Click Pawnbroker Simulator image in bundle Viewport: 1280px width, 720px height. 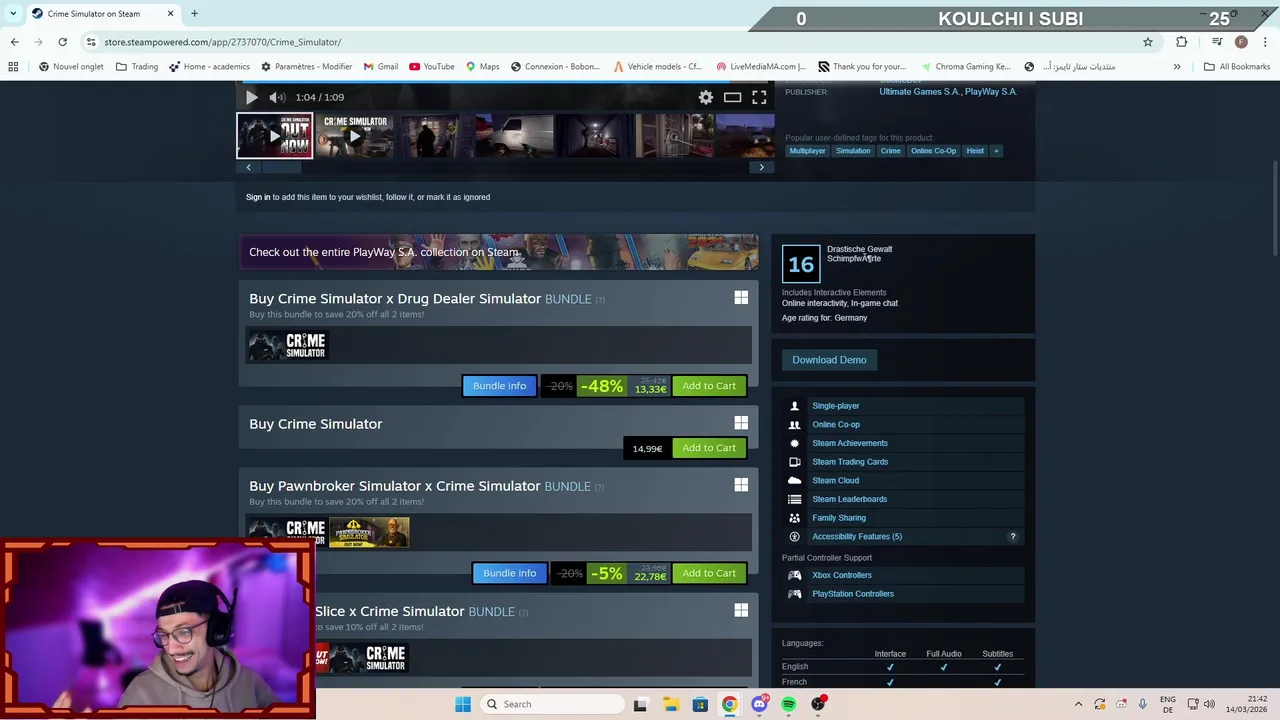click(369, 532)
